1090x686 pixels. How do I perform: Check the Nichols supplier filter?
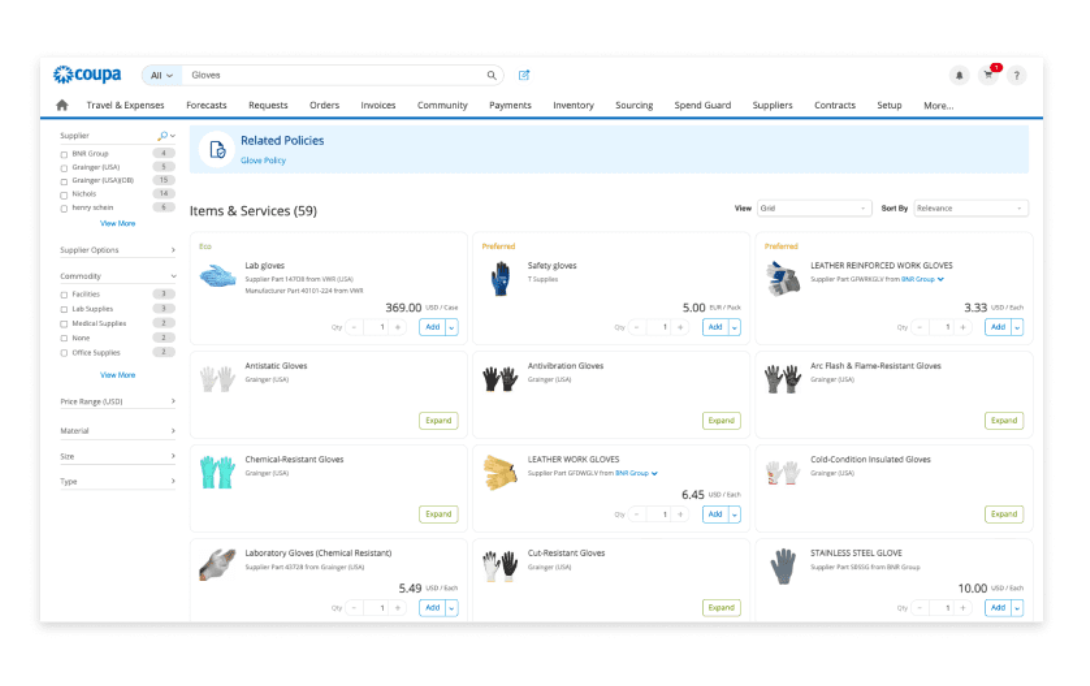64,195
